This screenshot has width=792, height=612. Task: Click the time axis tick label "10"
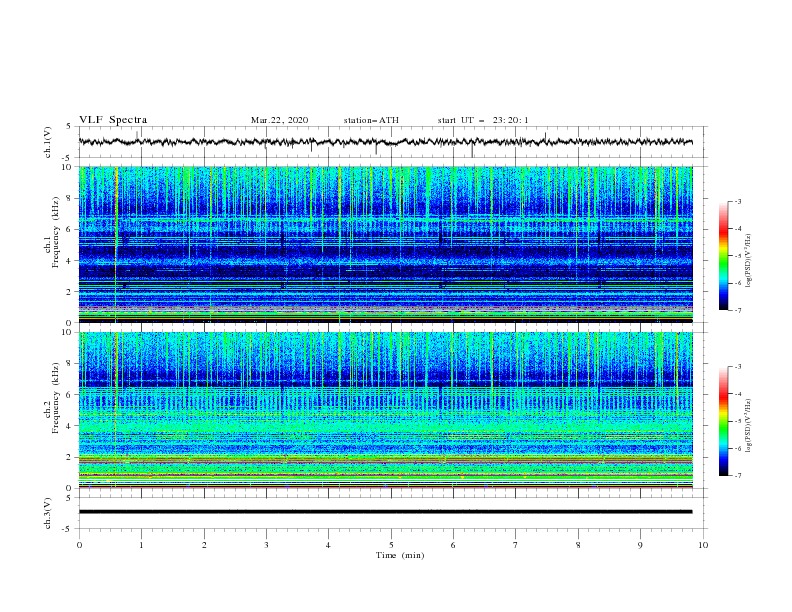pyautogui.click(x=703, y=545)
